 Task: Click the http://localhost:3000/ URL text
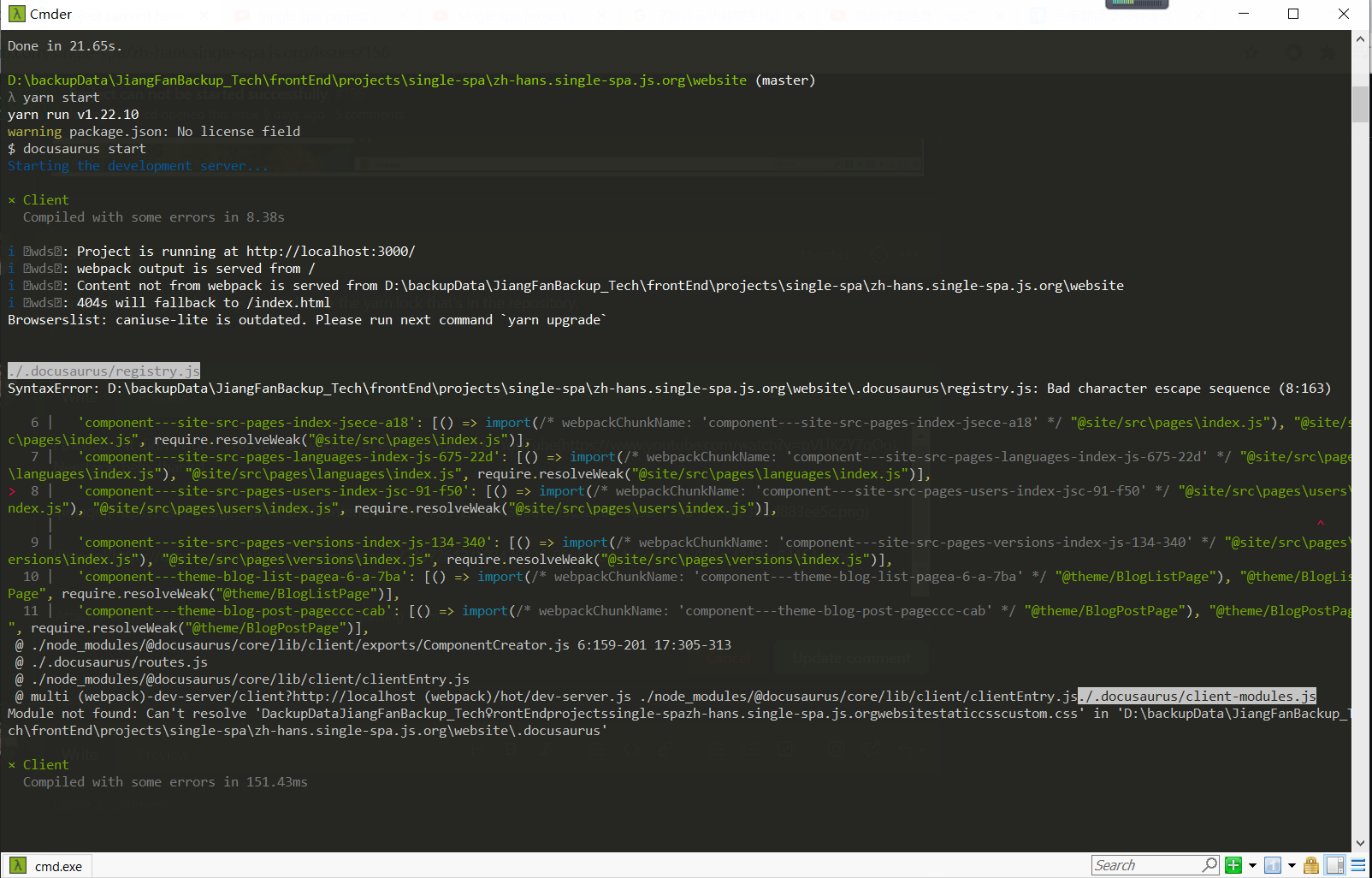pyautogui.click(x=331, y=251)
